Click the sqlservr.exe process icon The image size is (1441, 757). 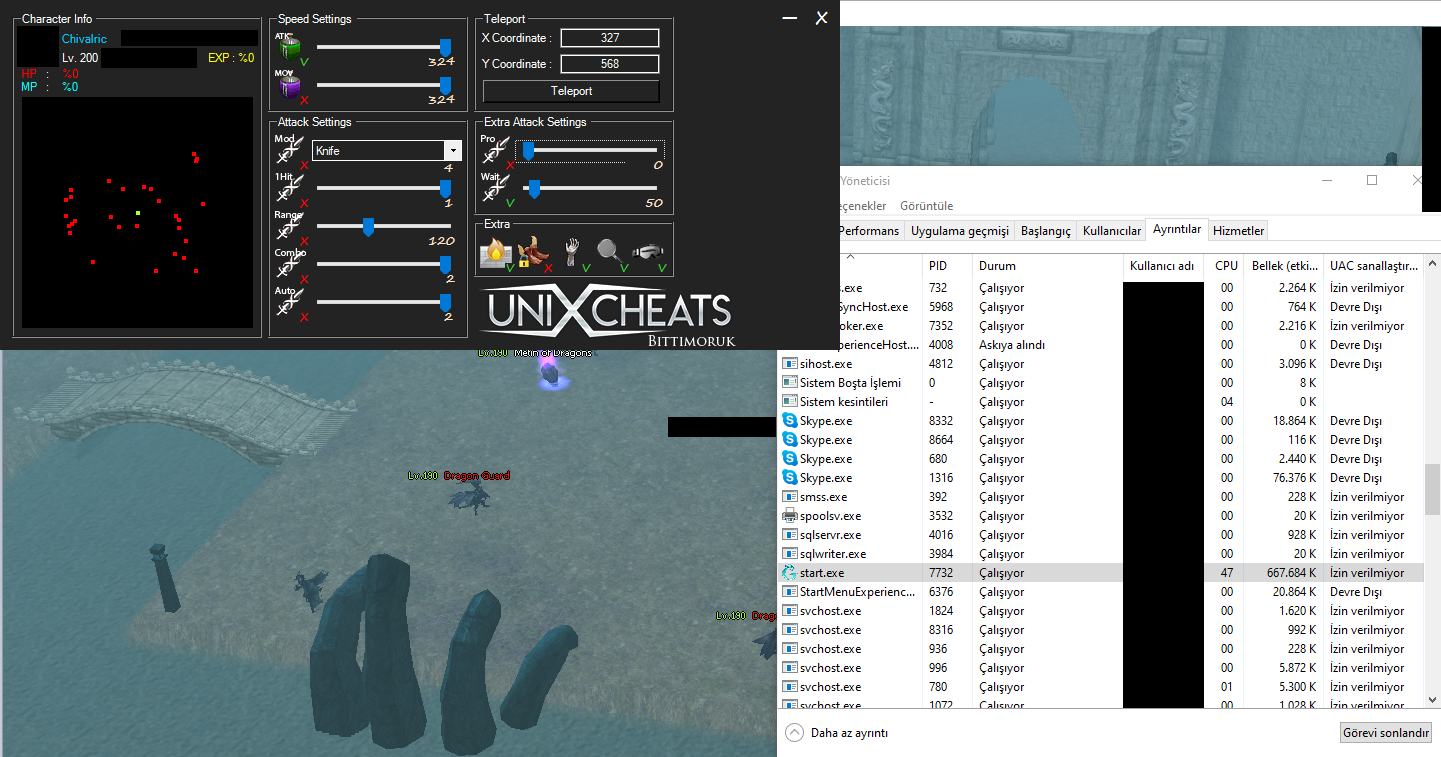(x=789, y=535)
